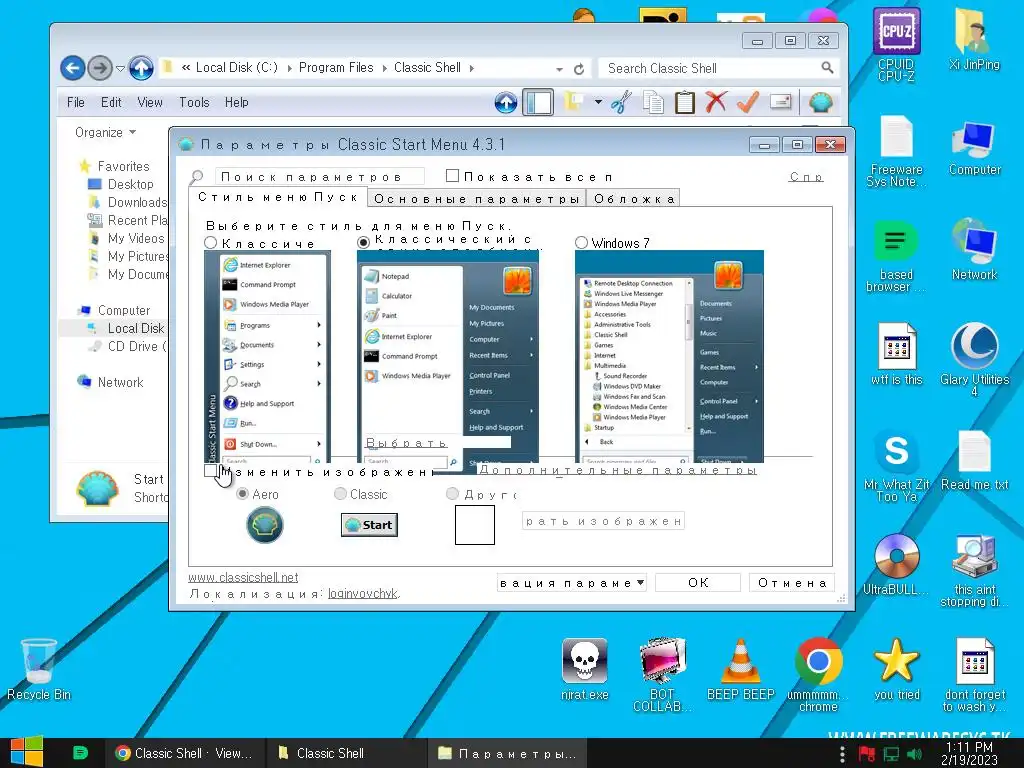This screenshot has width=1024, height=768.
Task: Click the Выбрать обложку link
Action: click(406, 443)
